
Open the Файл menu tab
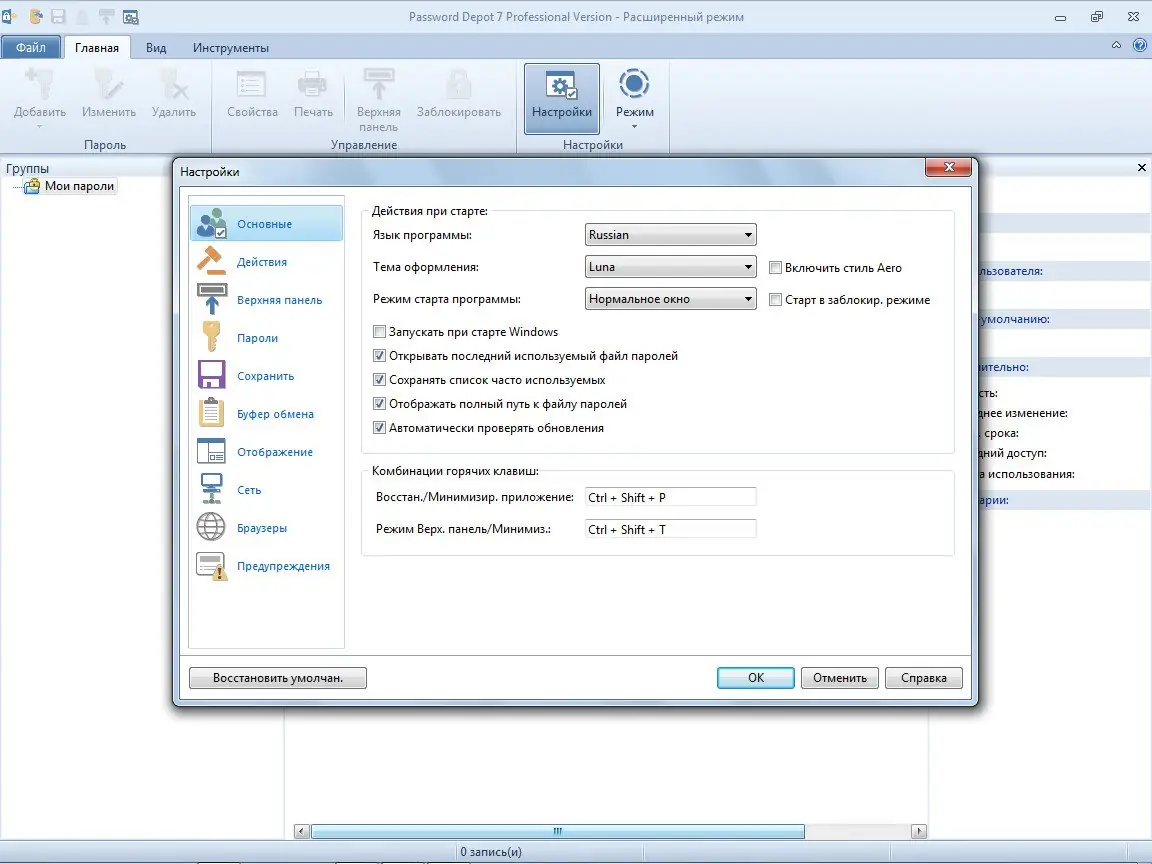click(x=31, y=47)
